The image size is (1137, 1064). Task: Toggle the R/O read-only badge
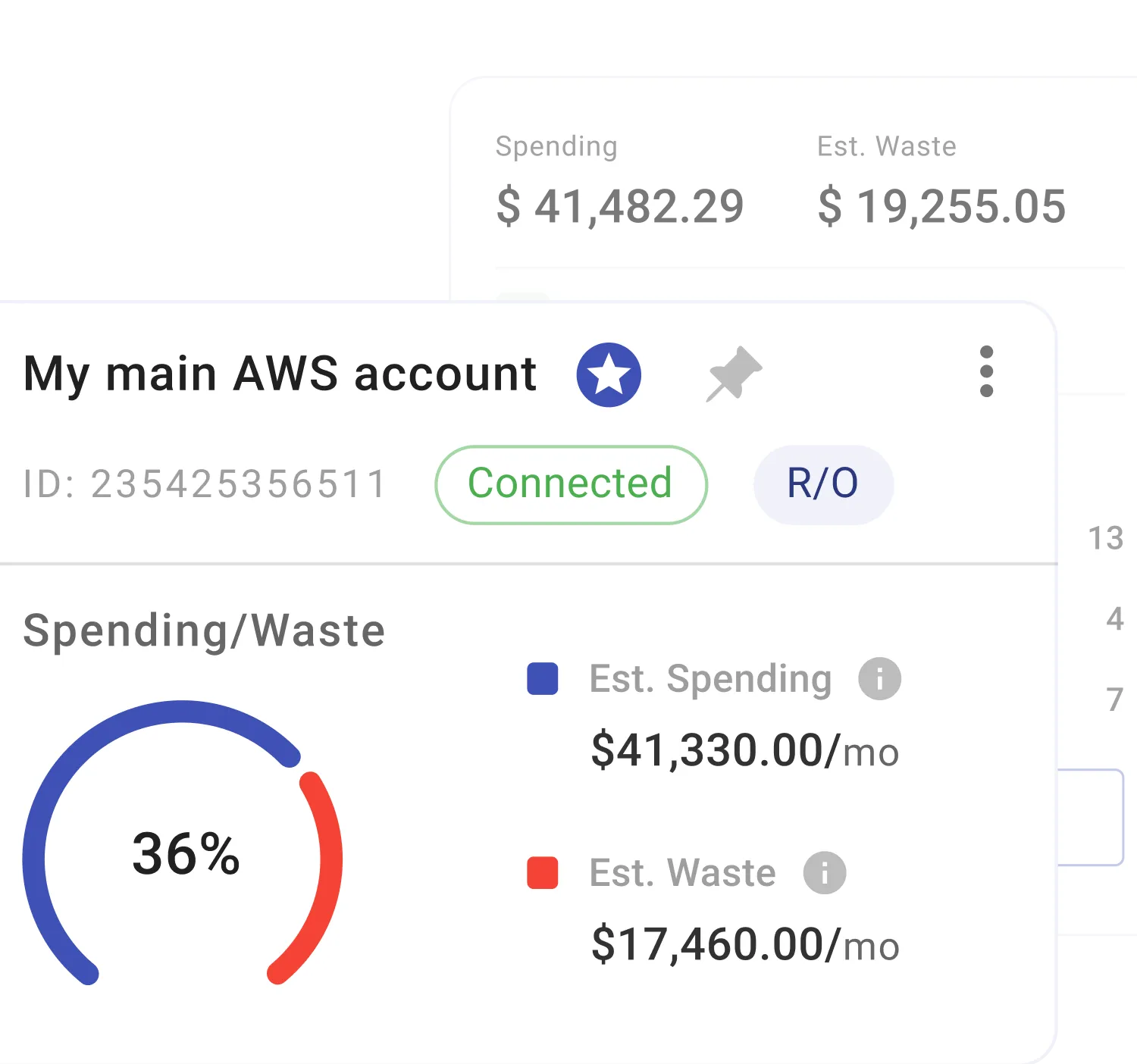(823, 484)
